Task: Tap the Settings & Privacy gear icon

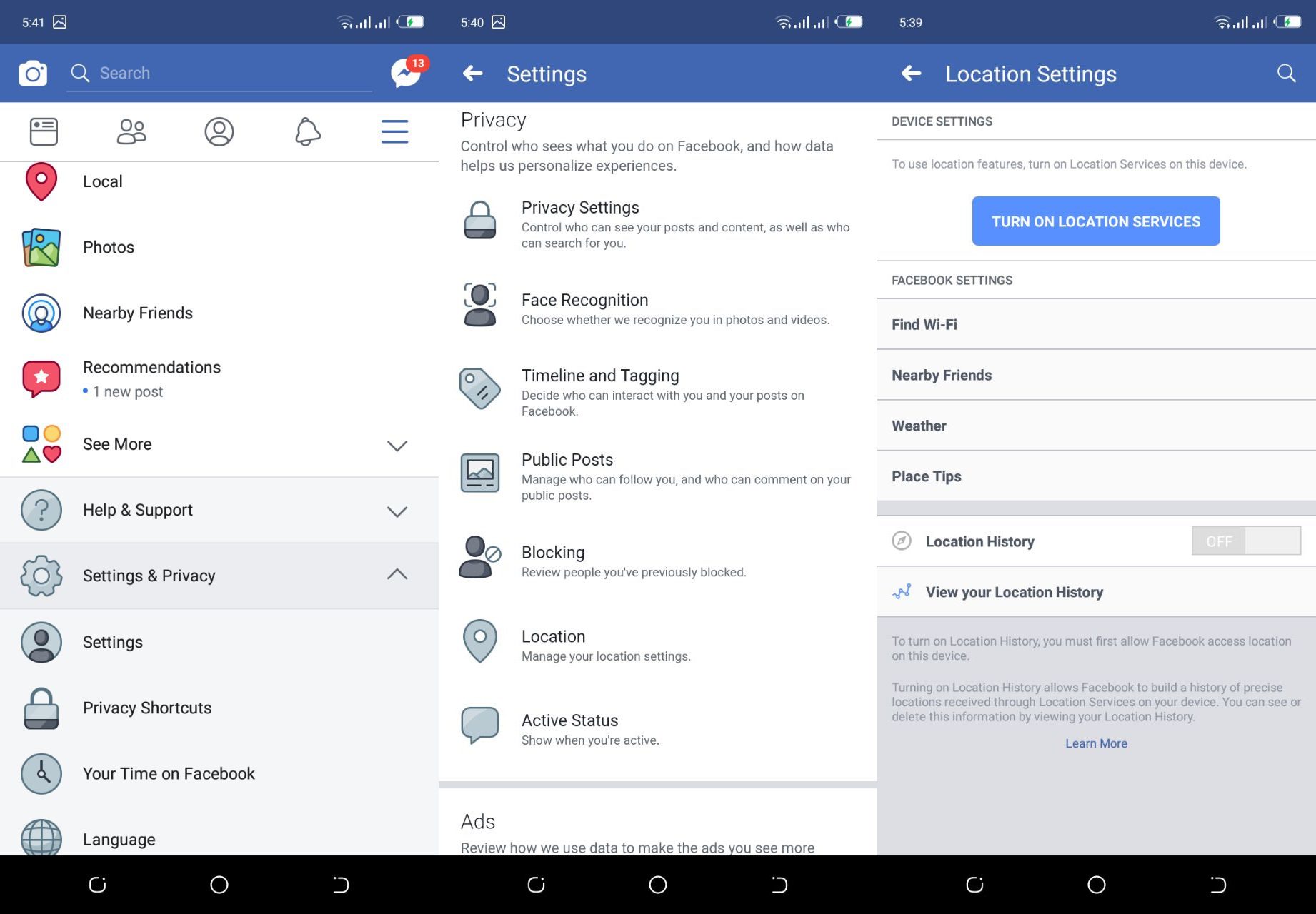Action: pyautogui.click(x=41, y=576)
